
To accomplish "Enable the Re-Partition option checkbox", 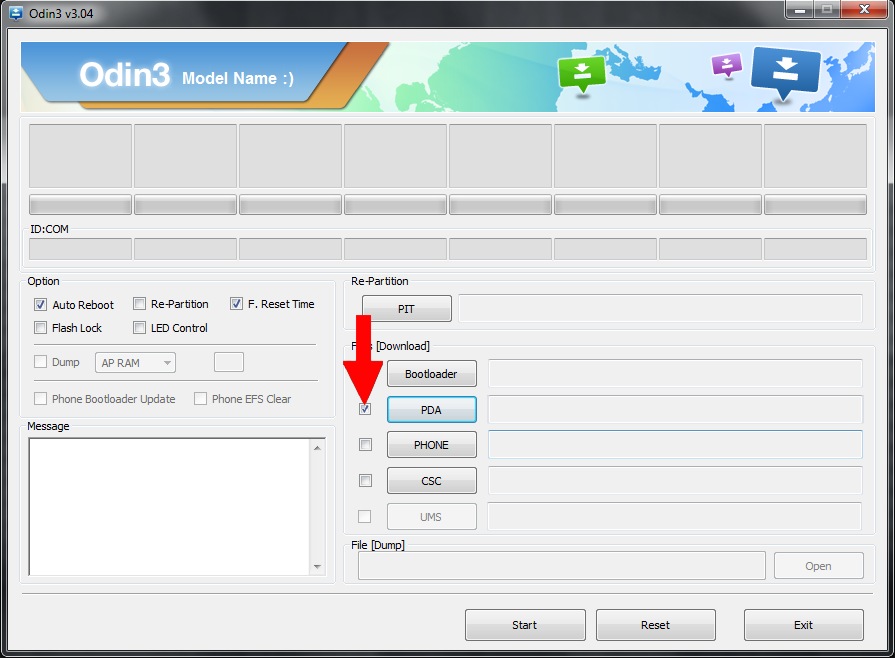I will tap(139, 304).
